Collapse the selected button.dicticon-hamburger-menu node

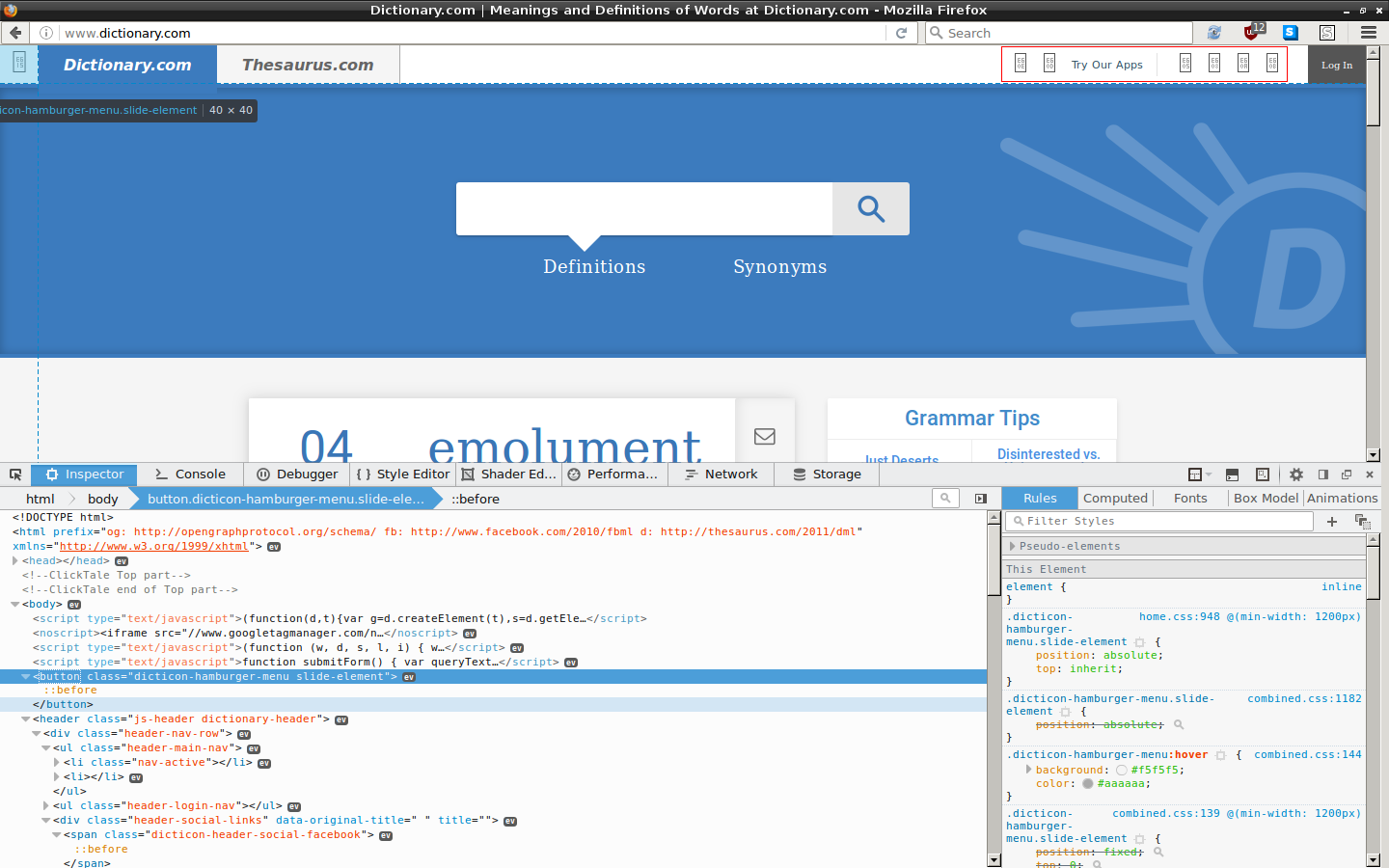pyautogui.click(x=26, y=677)
